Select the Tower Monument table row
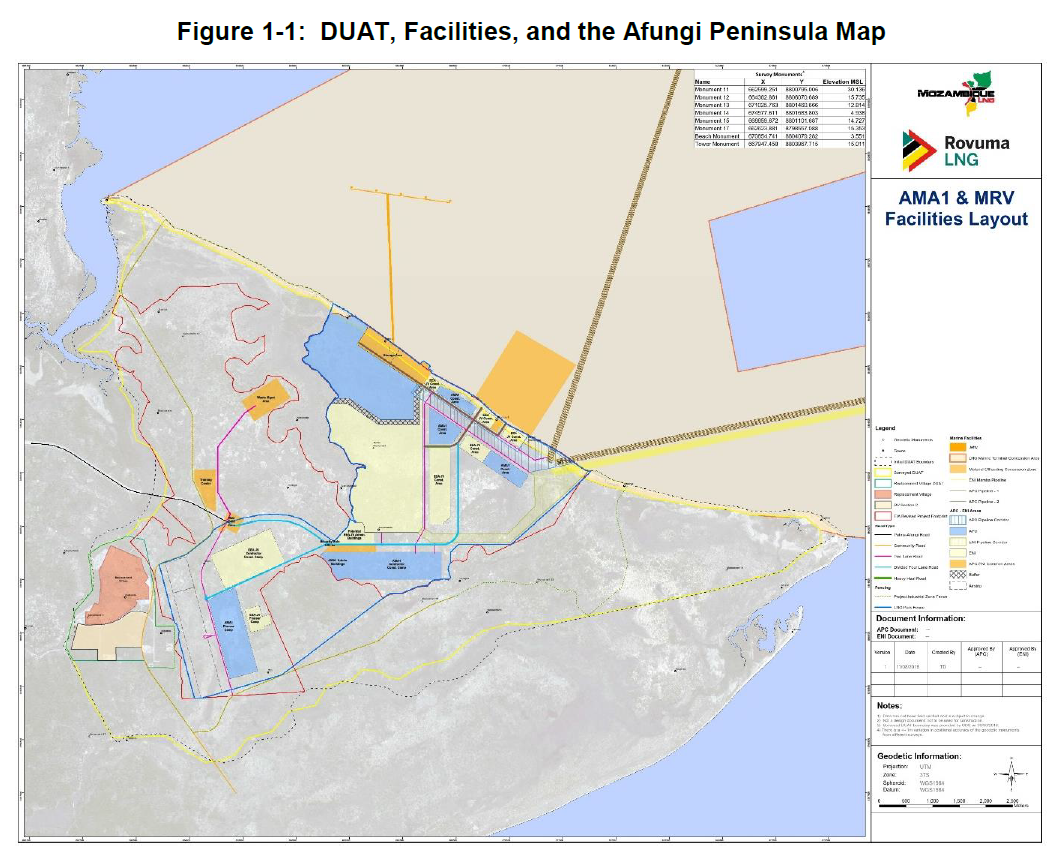Viewport: 1061px width, 861px height. 780,144
